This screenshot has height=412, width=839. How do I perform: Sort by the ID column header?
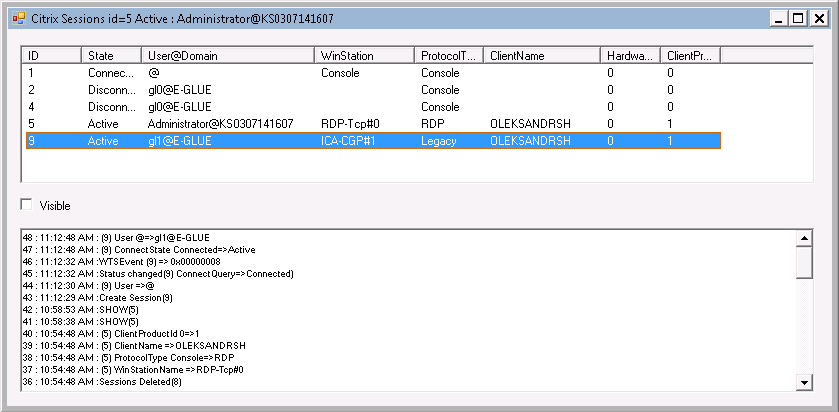click(x=51, y=56)
